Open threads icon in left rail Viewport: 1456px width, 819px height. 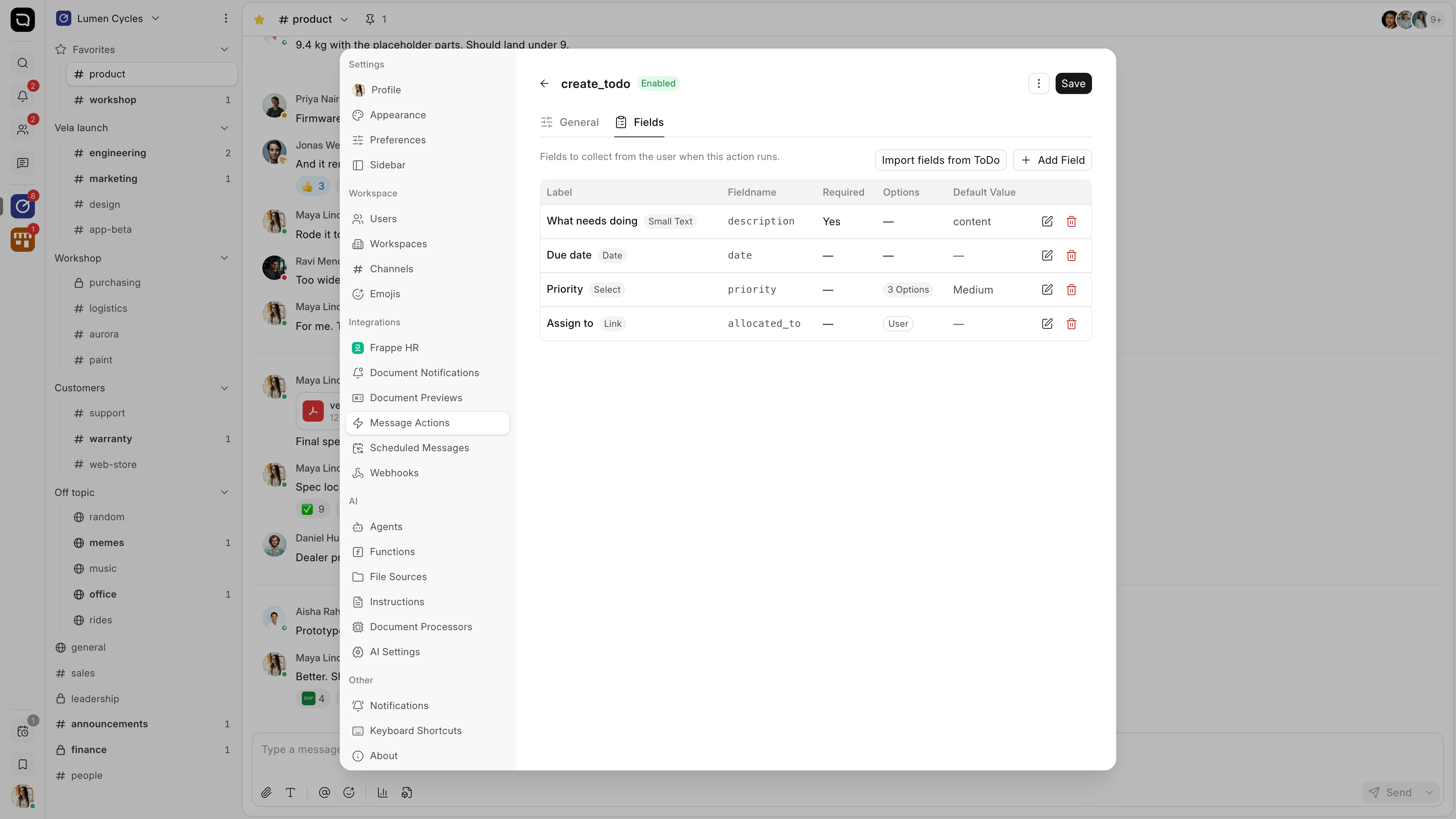[x=23, y=163]
